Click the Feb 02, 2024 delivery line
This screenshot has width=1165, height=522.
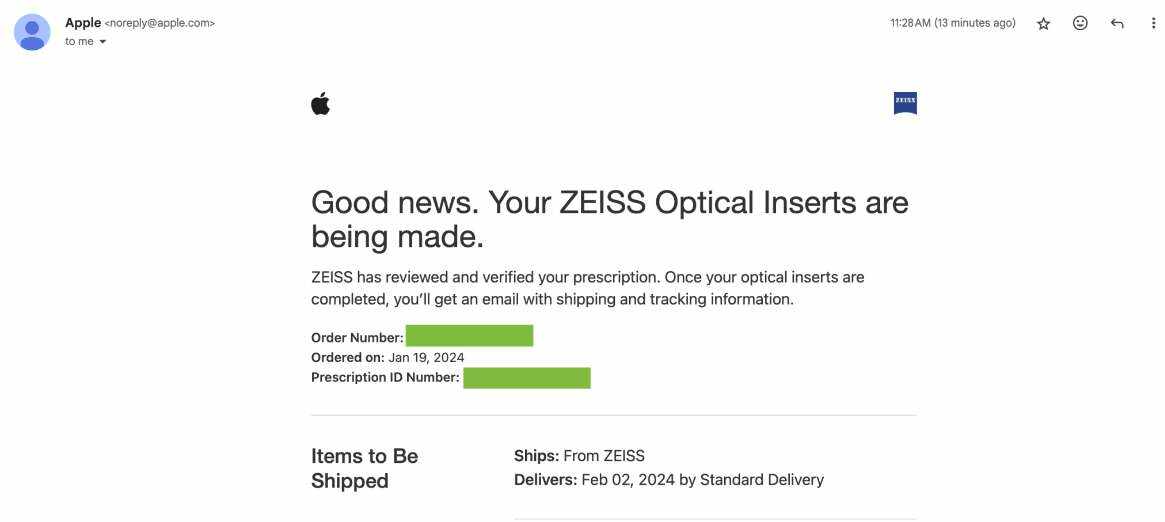668,480
